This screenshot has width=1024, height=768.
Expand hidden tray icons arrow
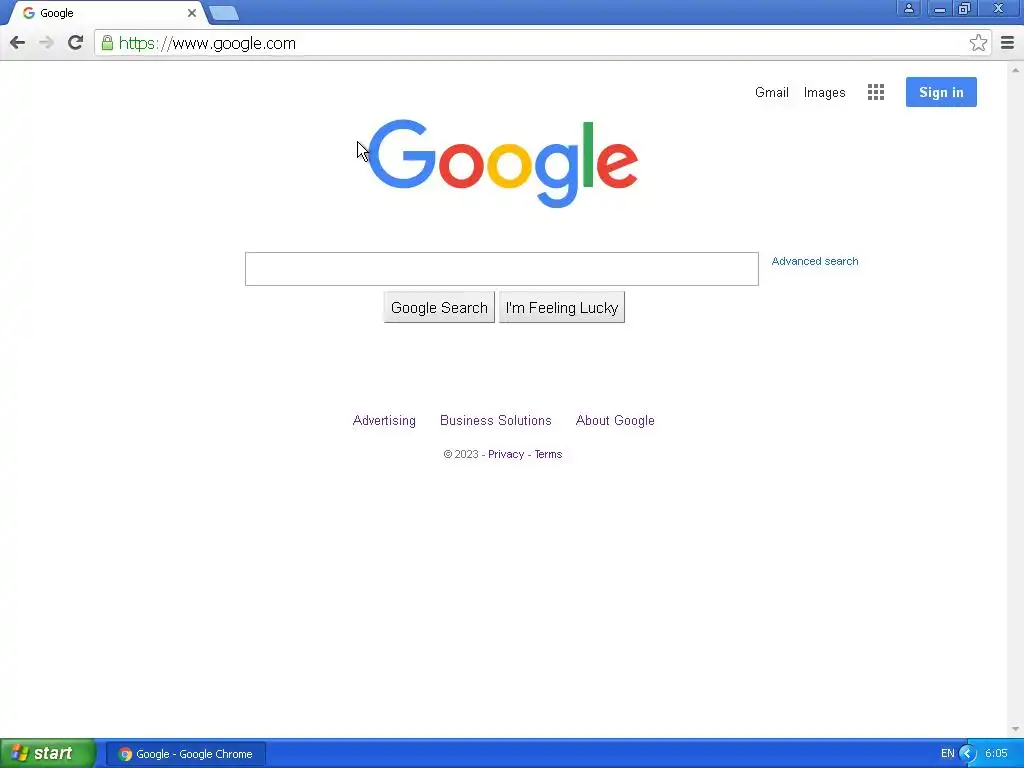click(967, 754)
